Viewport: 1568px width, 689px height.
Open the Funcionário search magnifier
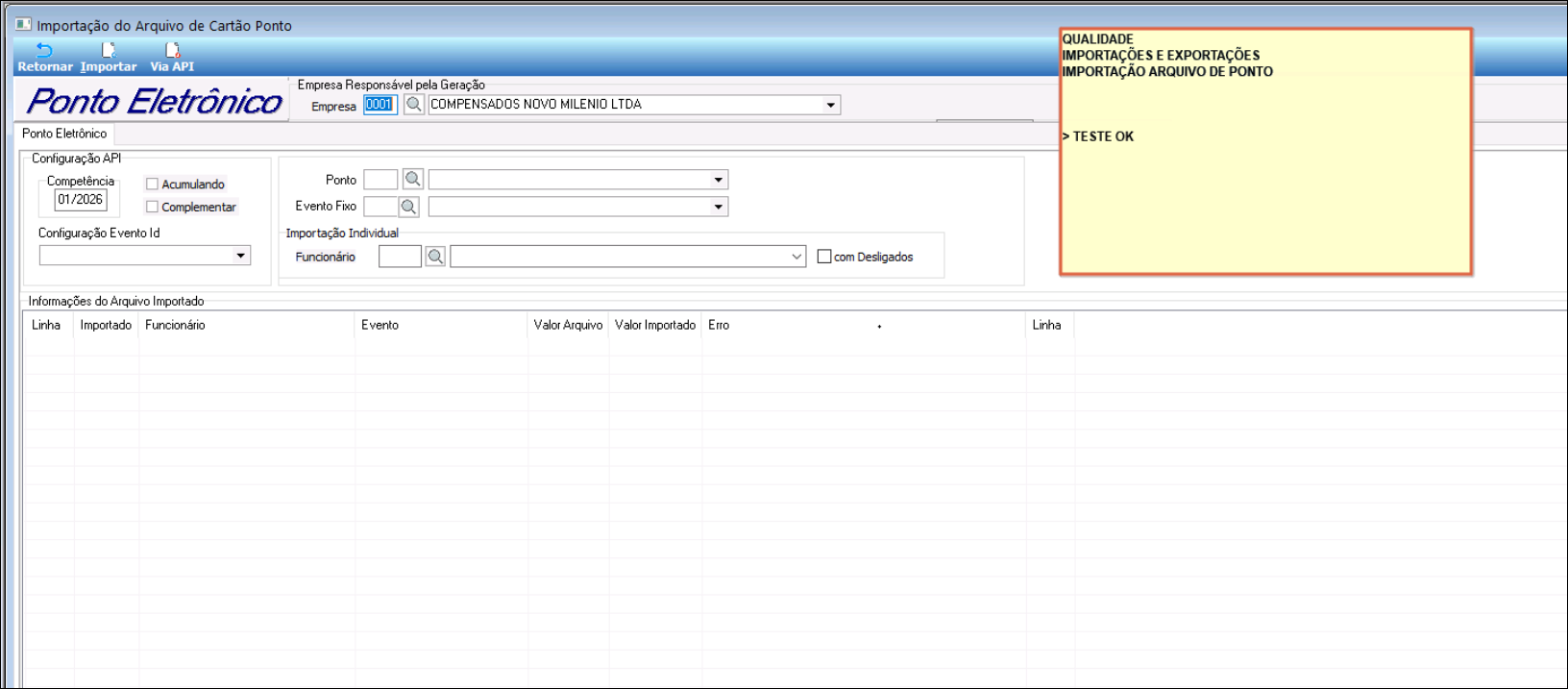point(435,257)
